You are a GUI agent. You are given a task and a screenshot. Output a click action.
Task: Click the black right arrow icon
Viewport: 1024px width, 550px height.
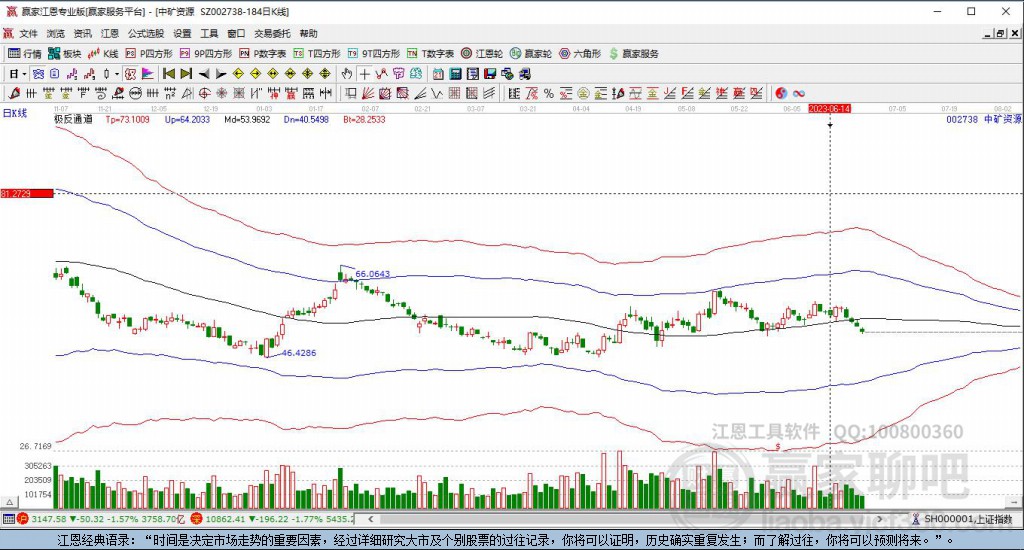tap(221, 74)
